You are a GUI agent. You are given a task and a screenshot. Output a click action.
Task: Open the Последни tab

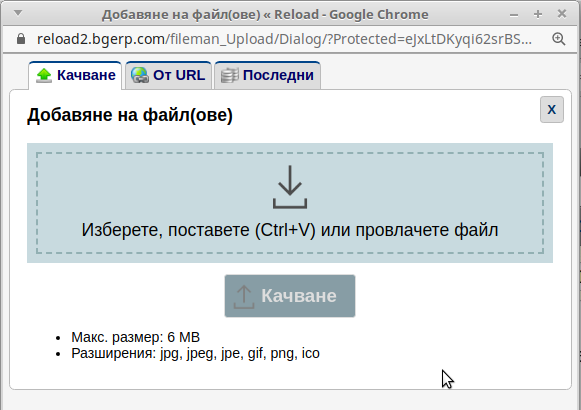tap(268, 76)
